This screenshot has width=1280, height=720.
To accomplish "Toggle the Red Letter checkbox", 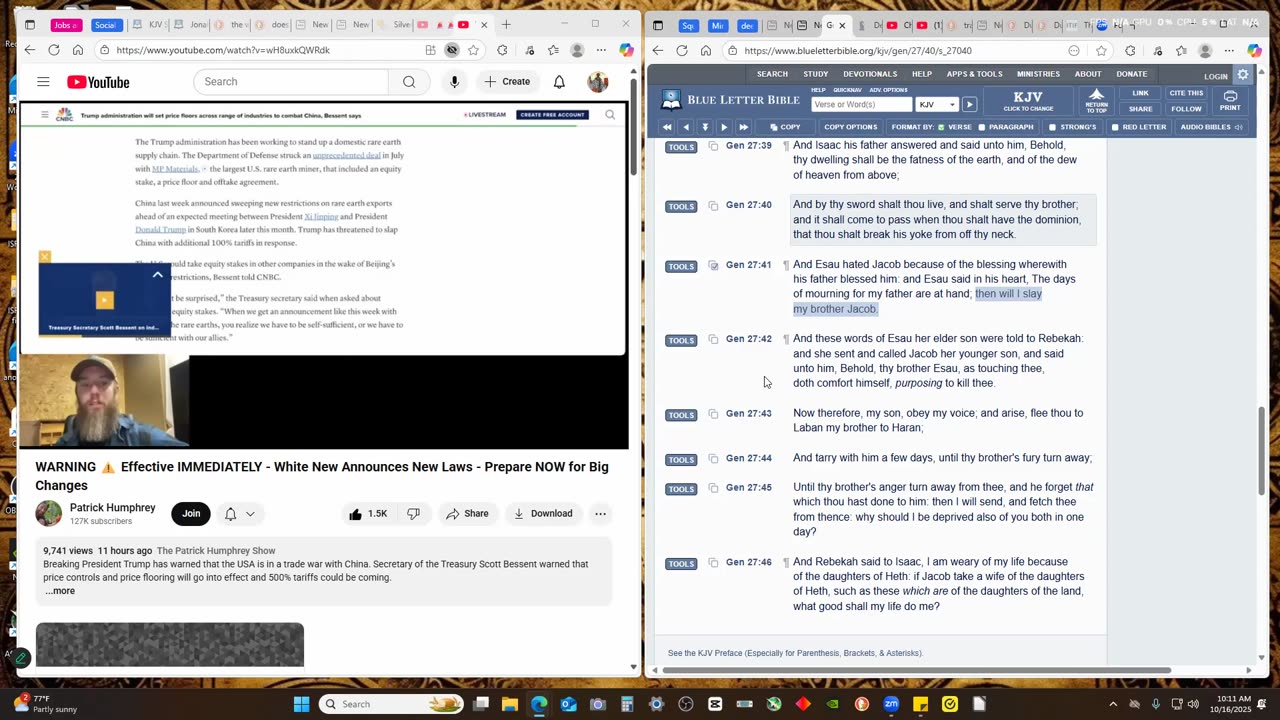I will [1115, 127].
